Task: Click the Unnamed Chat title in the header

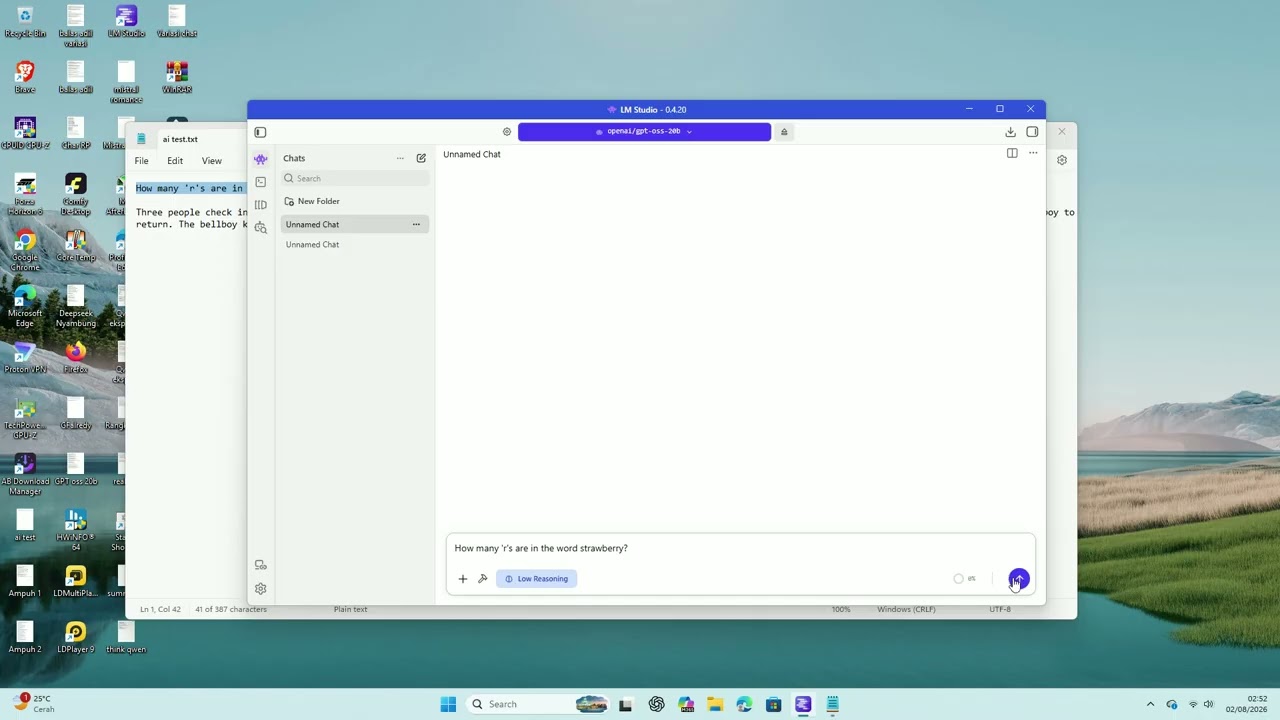Action: (472, 154)
